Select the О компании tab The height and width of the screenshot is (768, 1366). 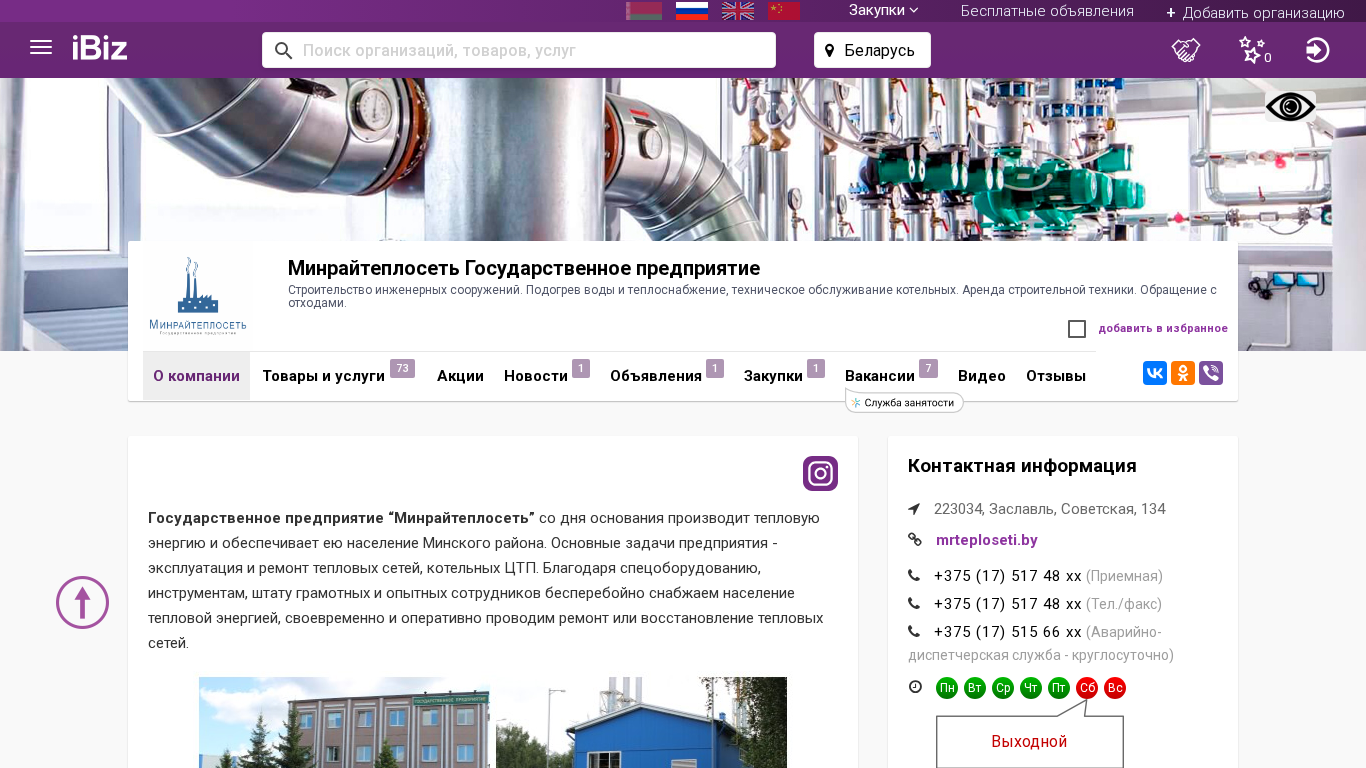point(196,376)
